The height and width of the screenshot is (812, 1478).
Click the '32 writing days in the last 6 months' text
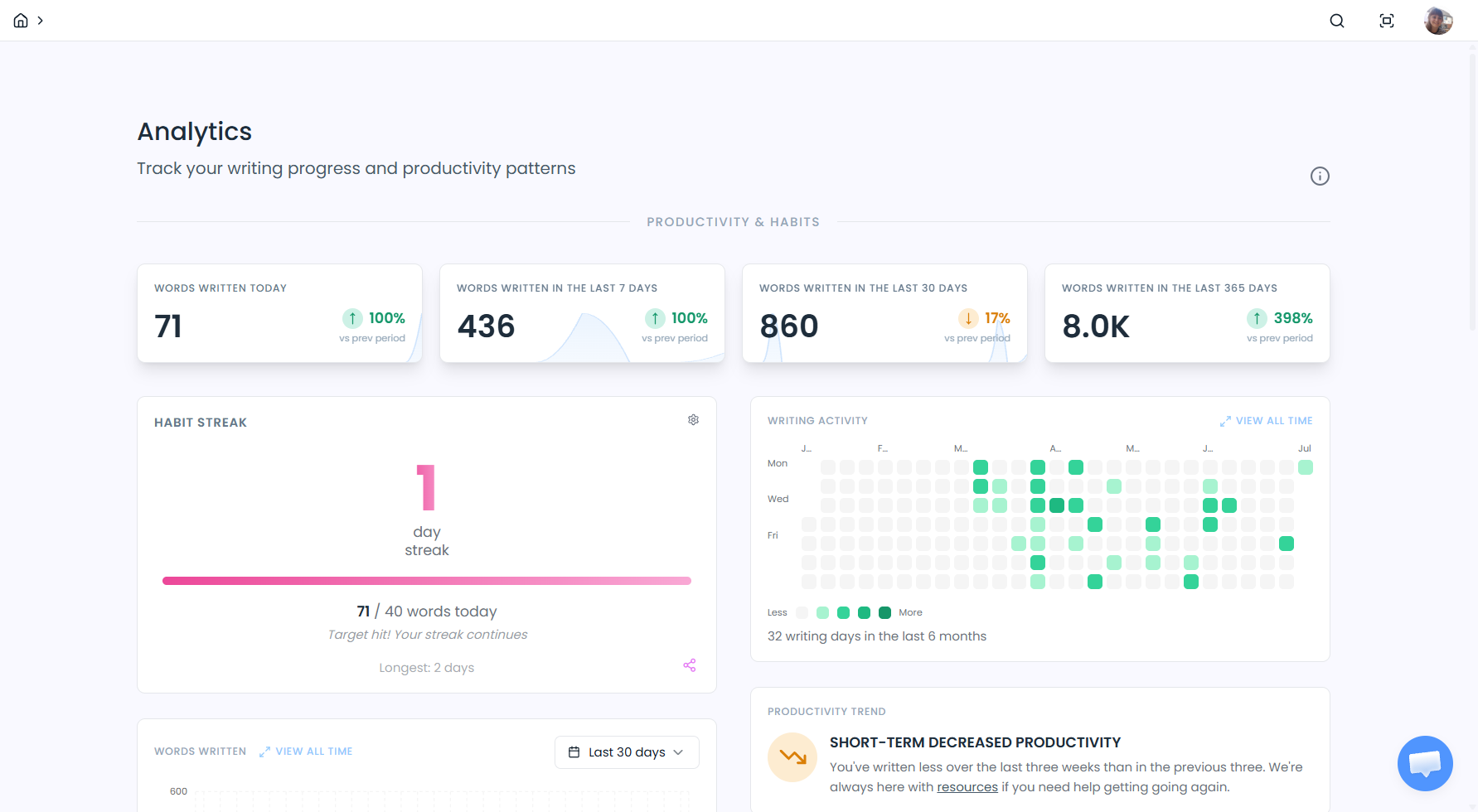coord(877,636)
